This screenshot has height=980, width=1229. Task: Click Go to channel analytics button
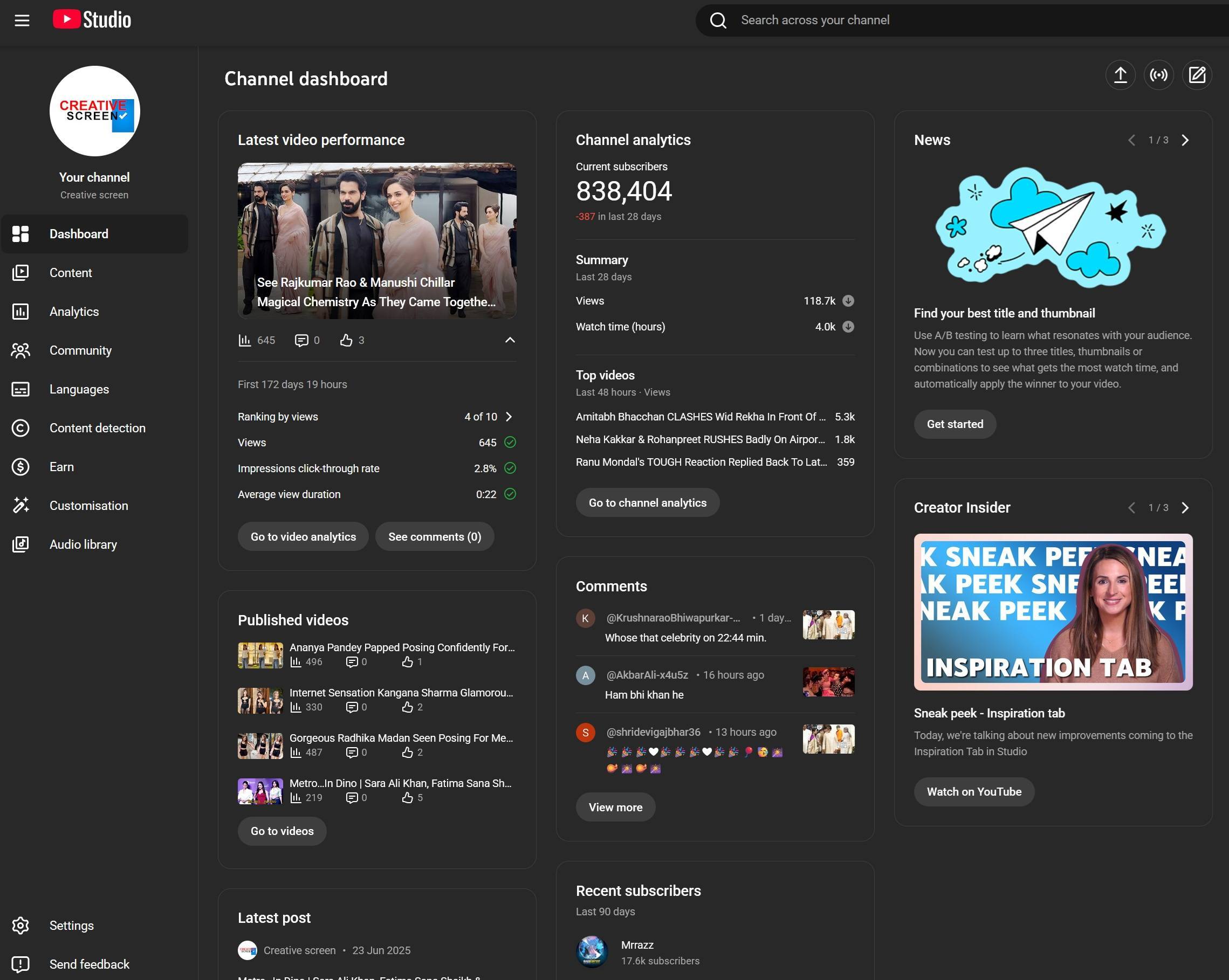647,502
